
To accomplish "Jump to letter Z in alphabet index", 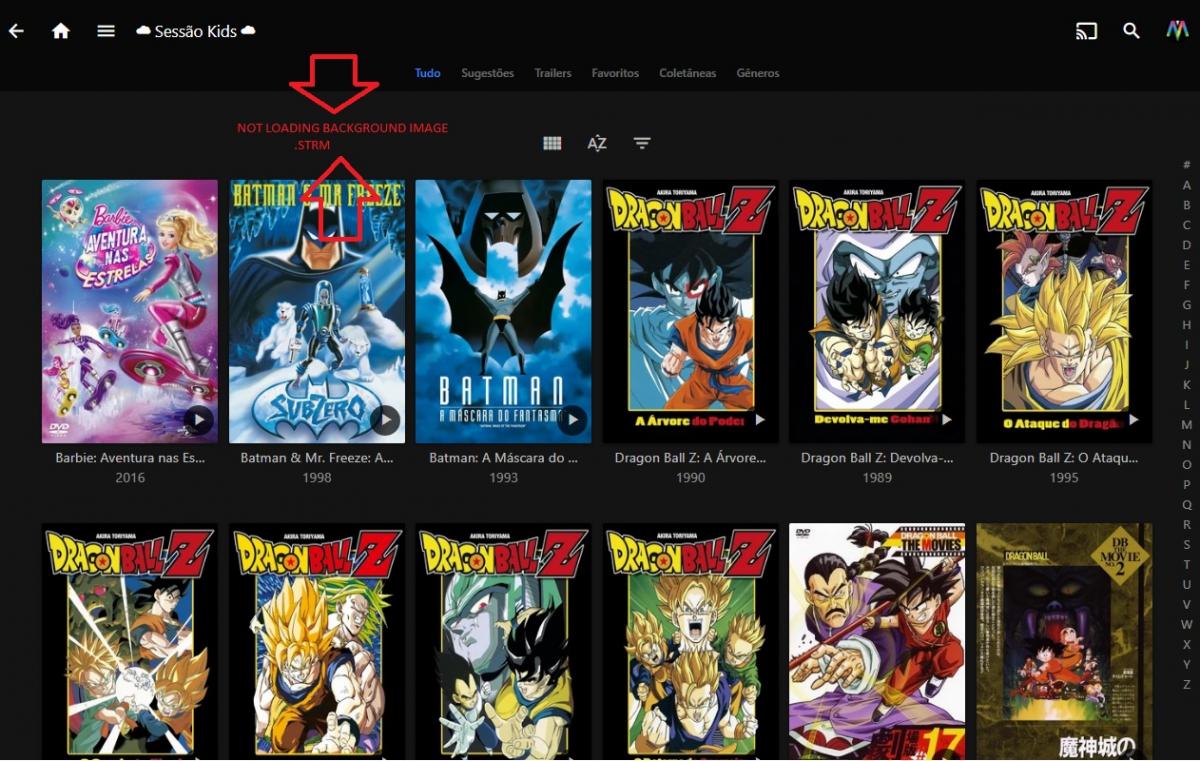I will (1187, 685).
